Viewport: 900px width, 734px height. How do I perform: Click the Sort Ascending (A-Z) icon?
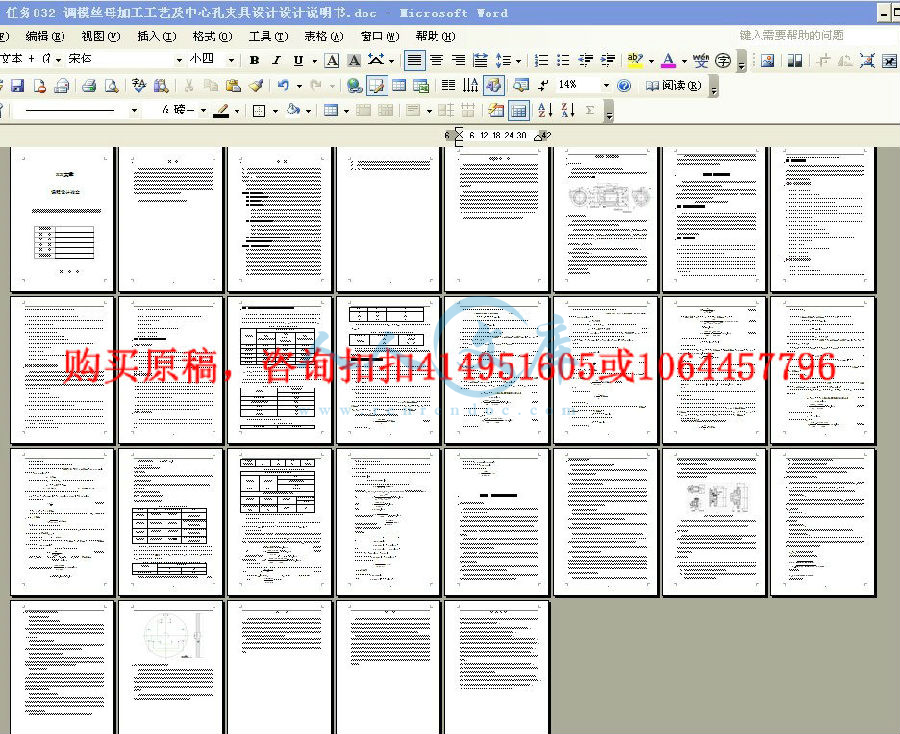click(545, 110)
